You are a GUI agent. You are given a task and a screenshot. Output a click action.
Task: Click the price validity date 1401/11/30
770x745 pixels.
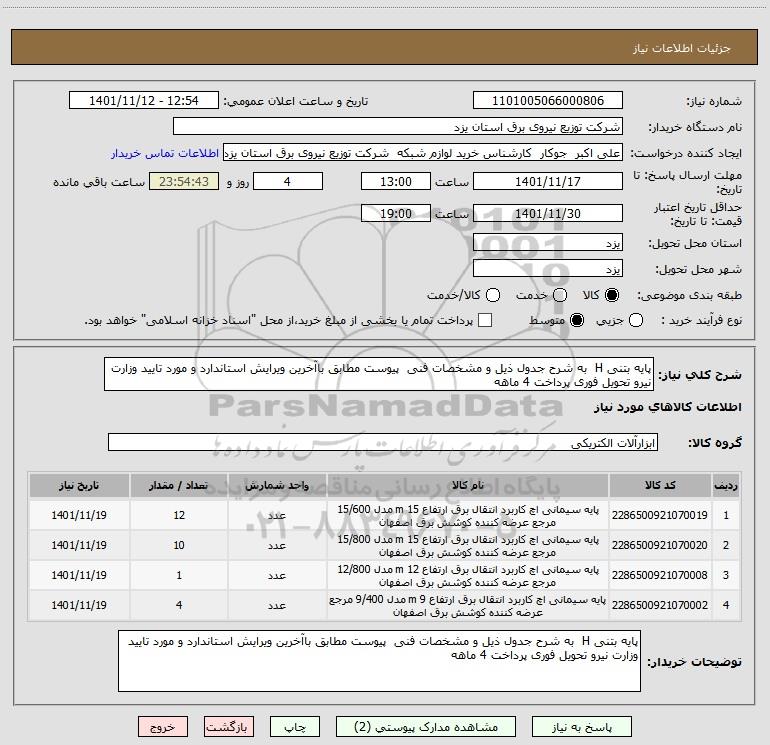[548, 213]
